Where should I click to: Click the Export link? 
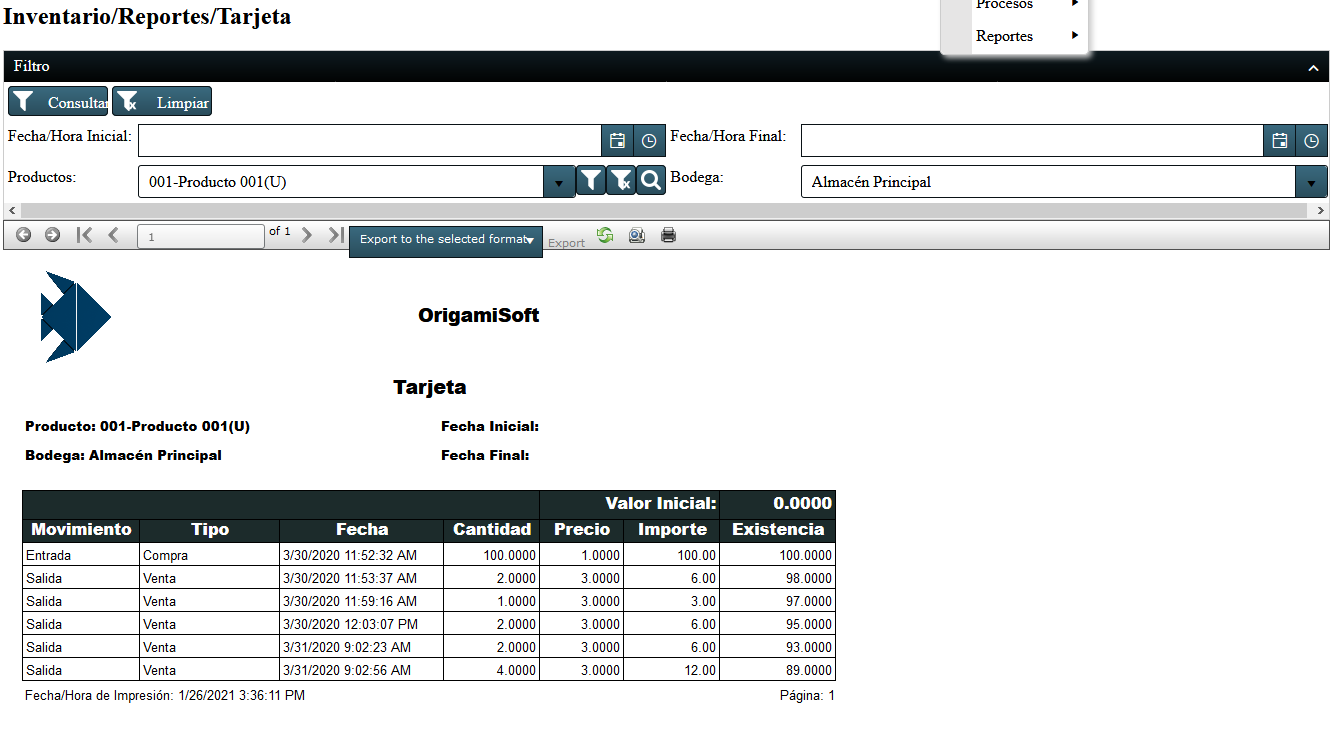pos(566,243)
